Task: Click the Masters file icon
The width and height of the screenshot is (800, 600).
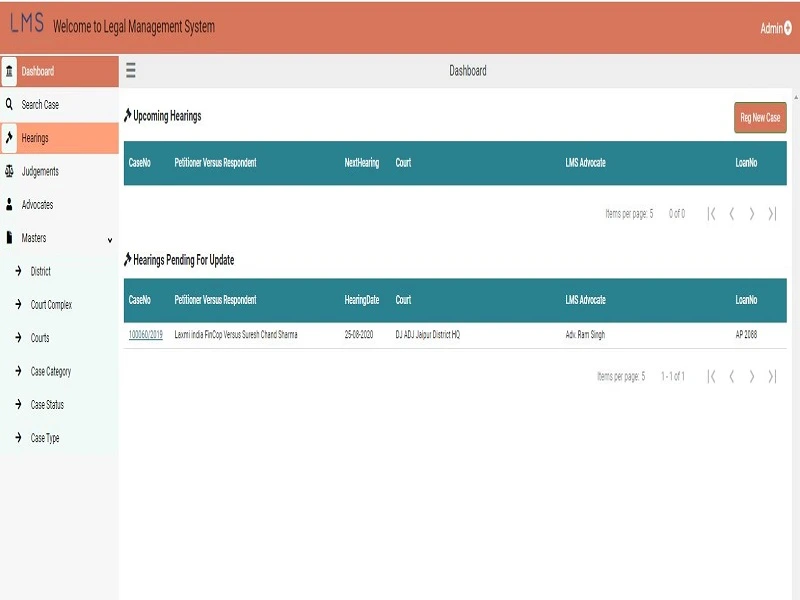Action: (x=10, y=238)
